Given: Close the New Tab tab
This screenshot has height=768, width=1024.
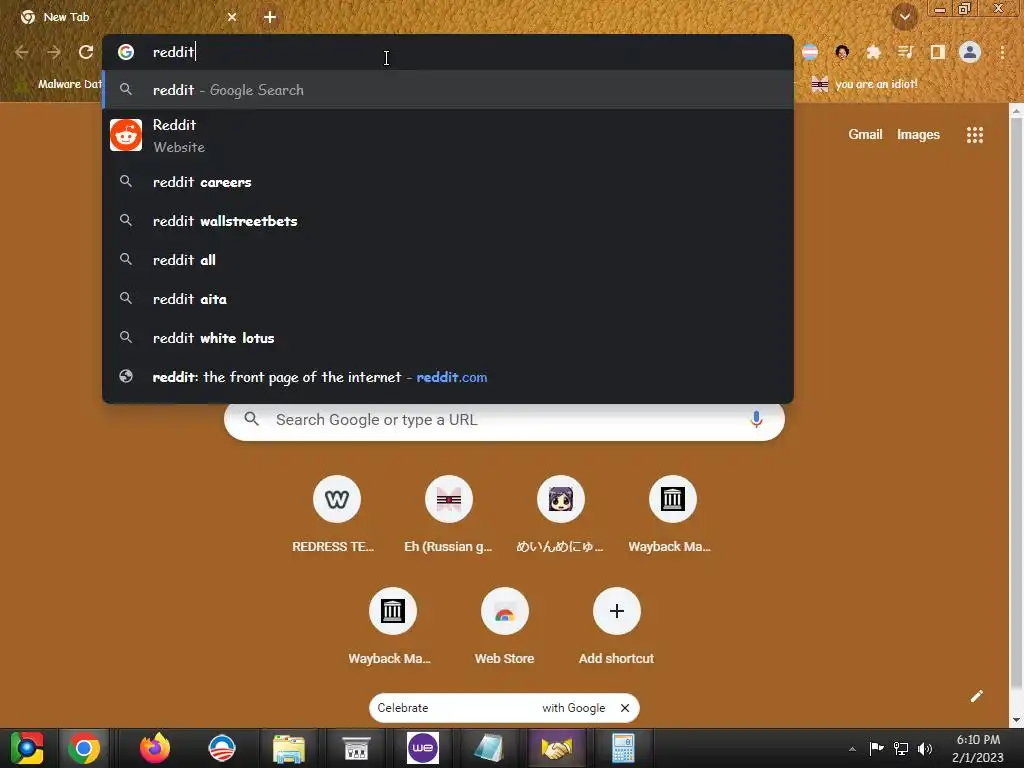Looking at the screenshot, I should tap(232, 18).
